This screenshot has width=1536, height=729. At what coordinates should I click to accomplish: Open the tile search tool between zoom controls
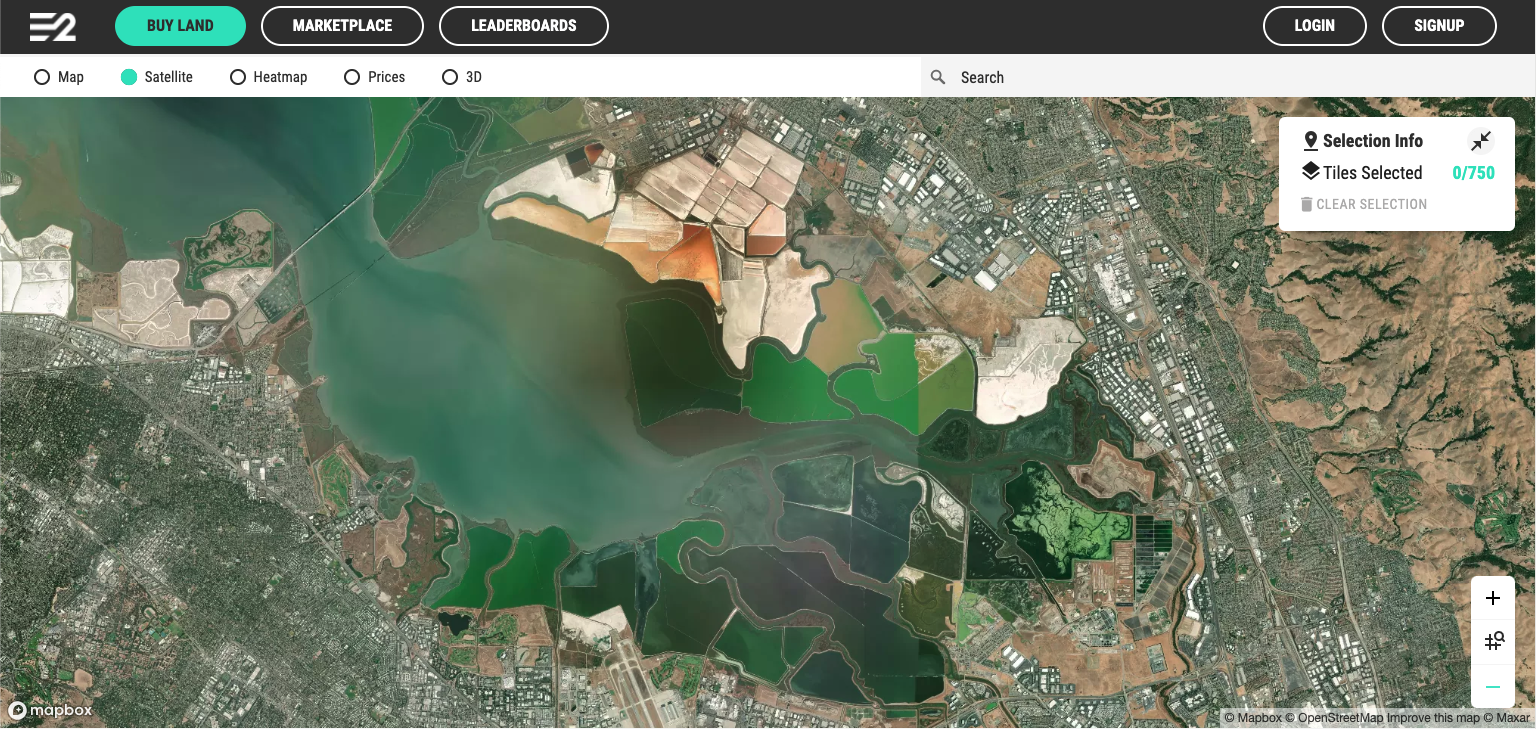point(1492,641)
